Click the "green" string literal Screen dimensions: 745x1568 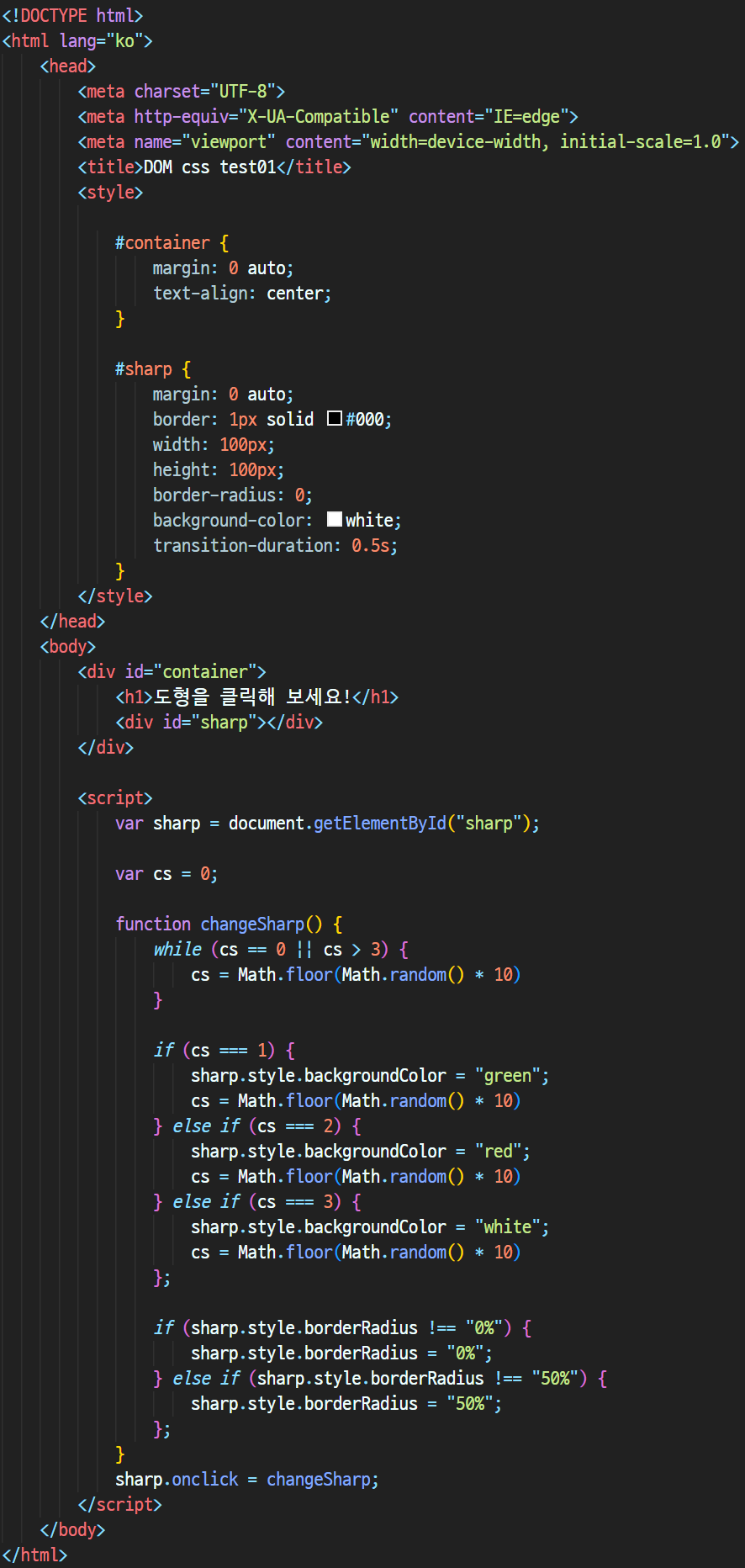508,1075
